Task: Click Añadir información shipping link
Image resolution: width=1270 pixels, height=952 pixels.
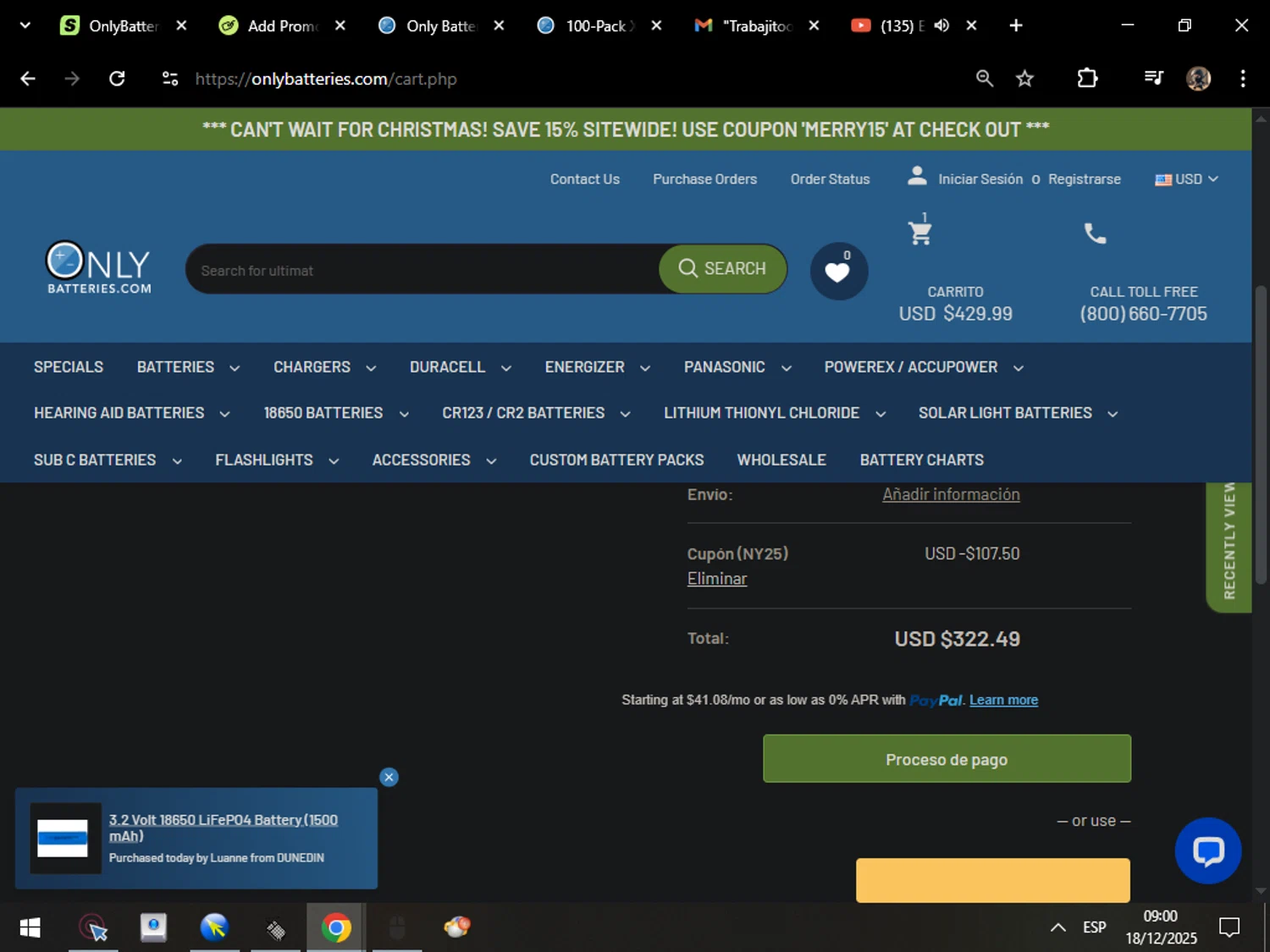Action: [951, 494]
